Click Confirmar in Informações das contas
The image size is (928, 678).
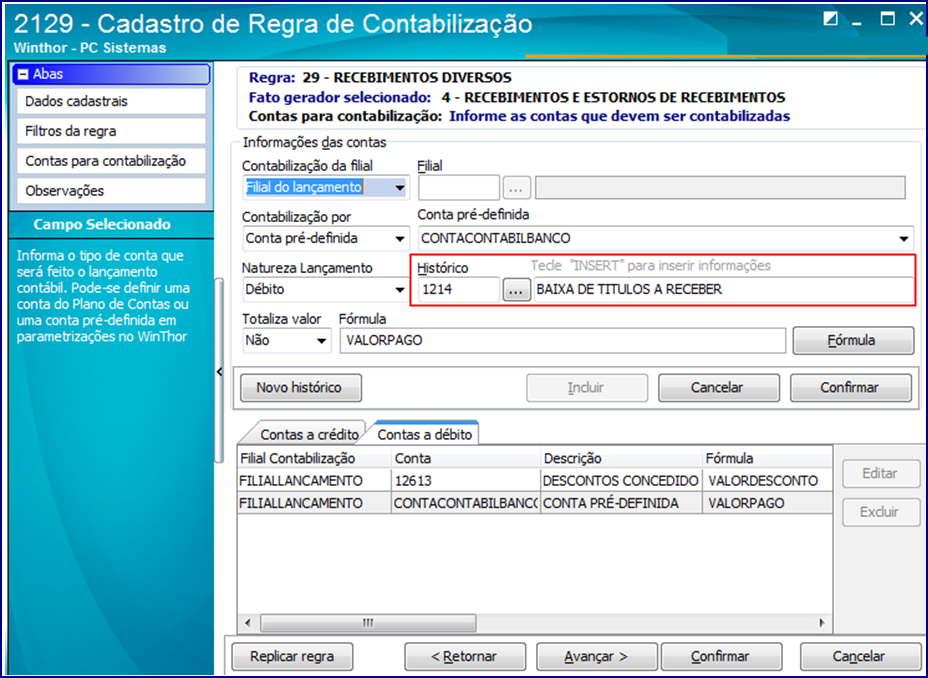(850, 388)
